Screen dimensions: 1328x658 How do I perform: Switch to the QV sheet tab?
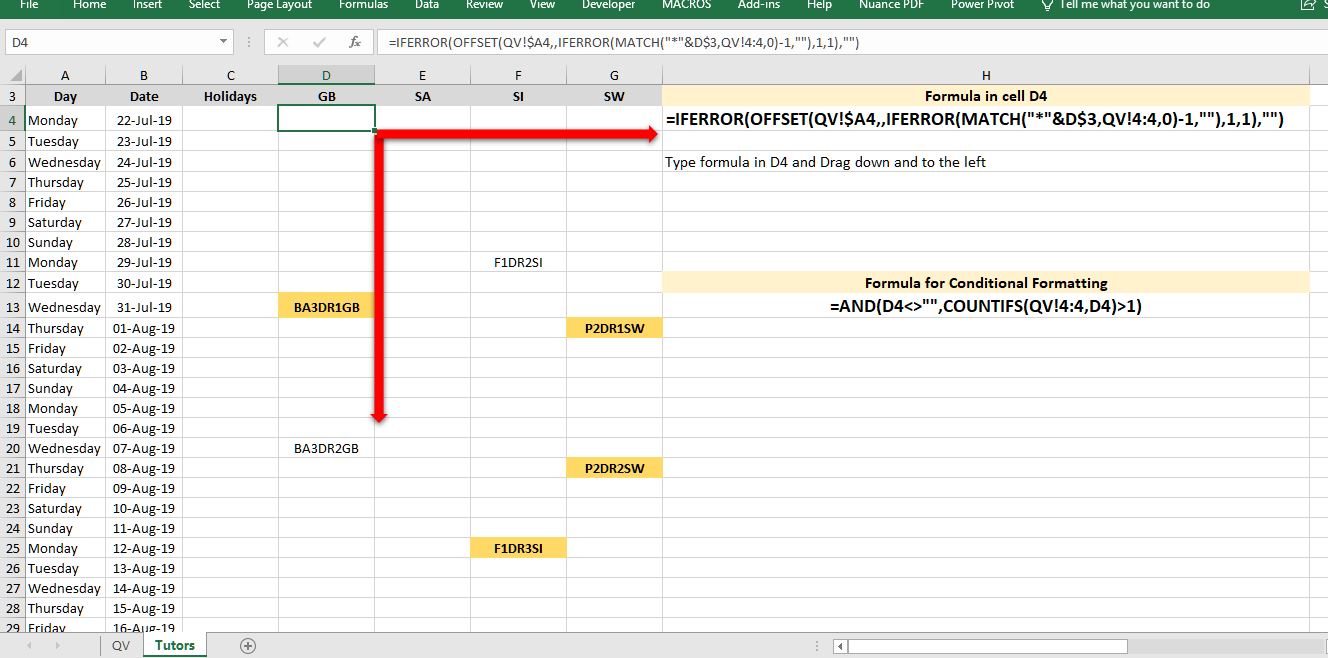pos(121,646)
